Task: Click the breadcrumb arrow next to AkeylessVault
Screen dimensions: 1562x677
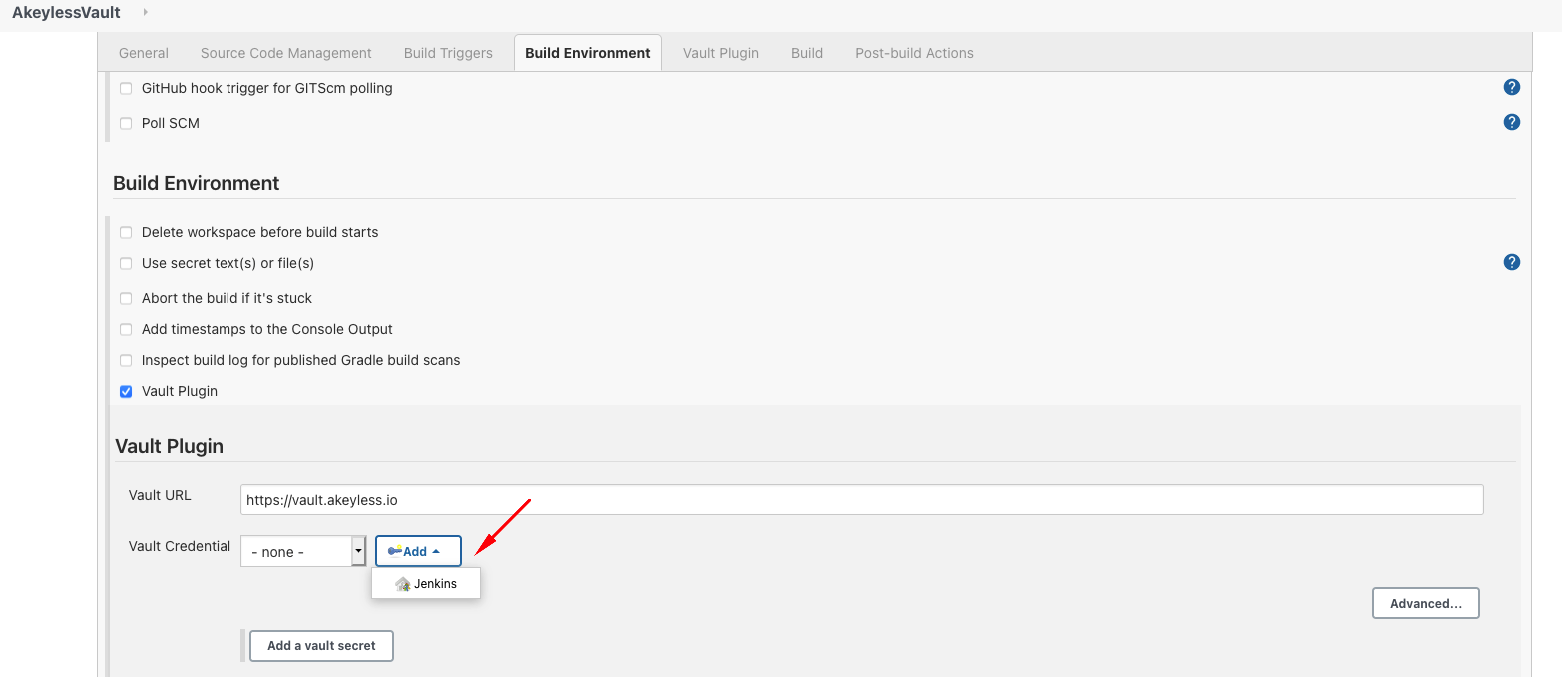Action: [x=146, y=12]
